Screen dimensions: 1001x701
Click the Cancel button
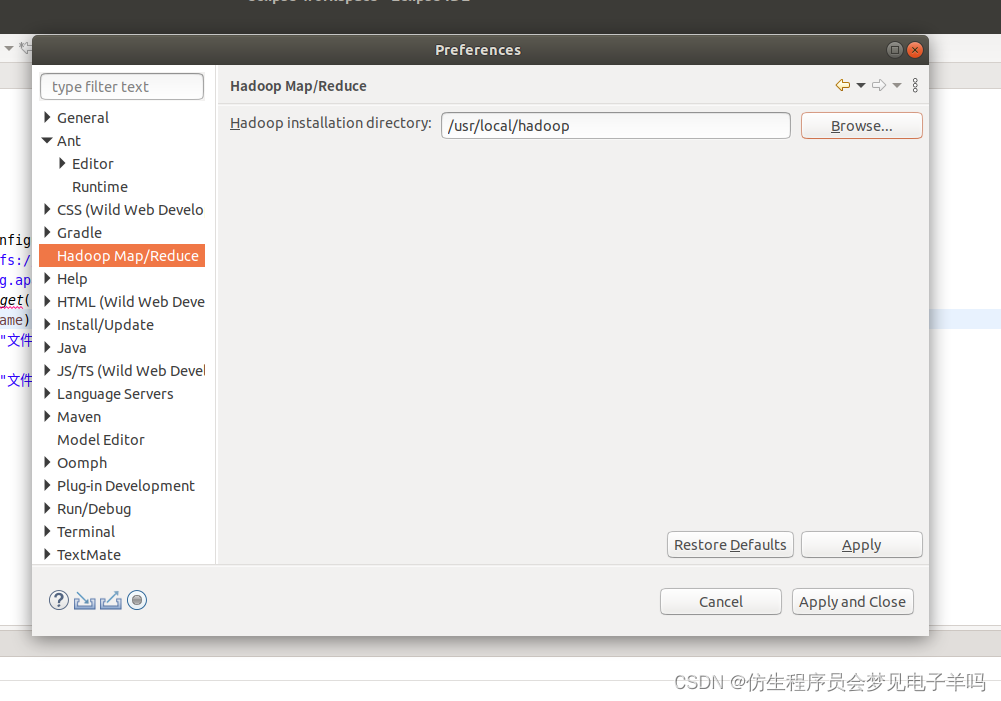tap(721, 601)
